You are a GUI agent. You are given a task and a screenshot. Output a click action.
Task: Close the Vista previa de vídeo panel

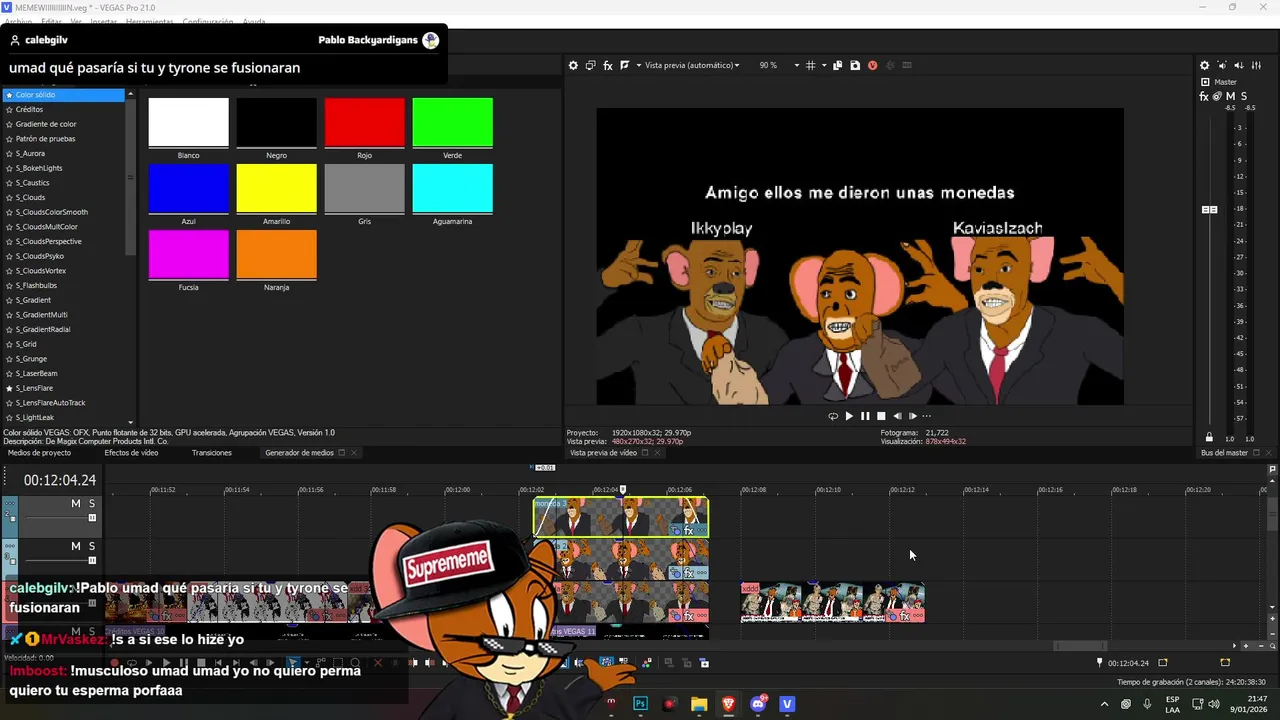pyautogui.click(x=656, y=453)
